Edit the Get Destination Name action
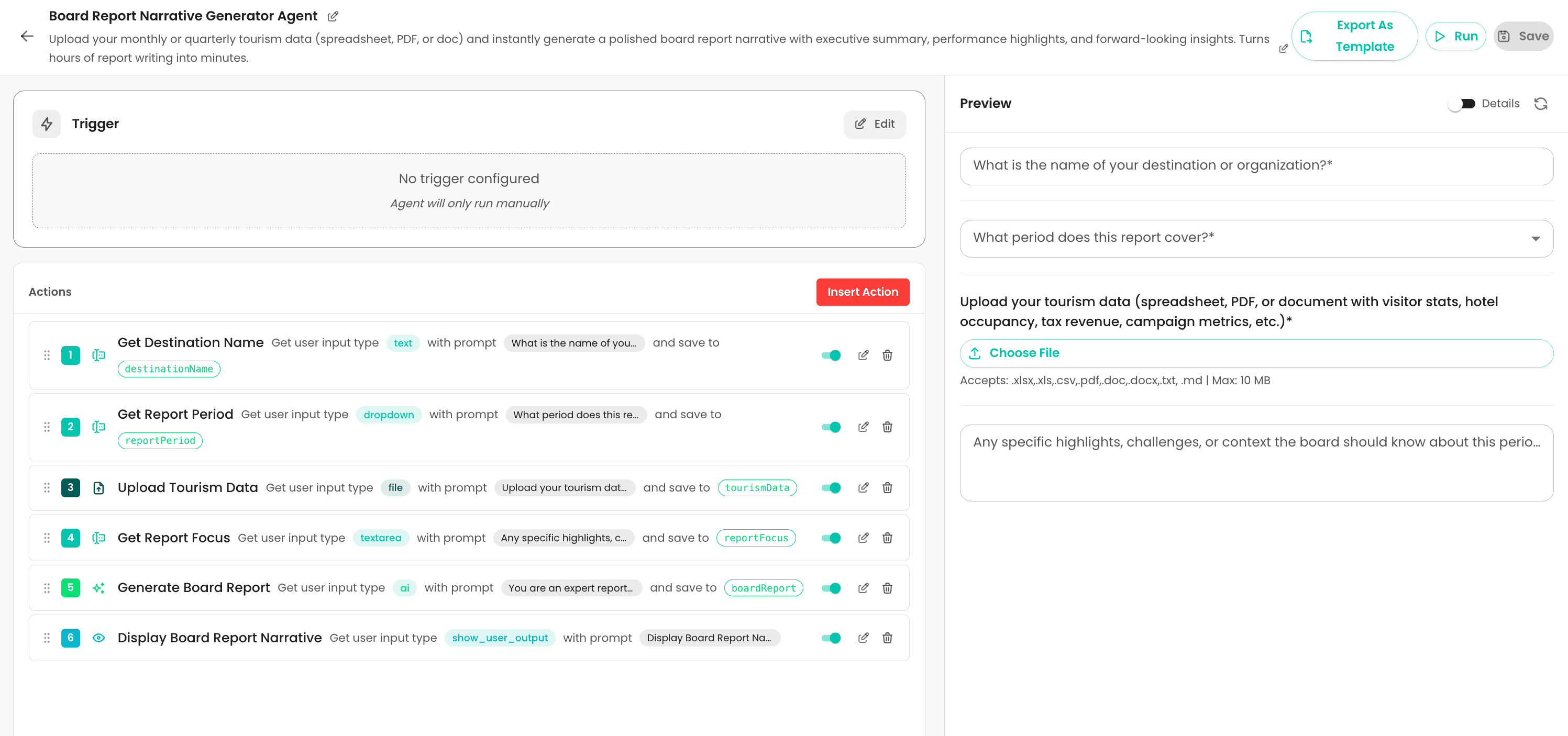The width and height of the screenshot is (1568, 736). (863, 355)
